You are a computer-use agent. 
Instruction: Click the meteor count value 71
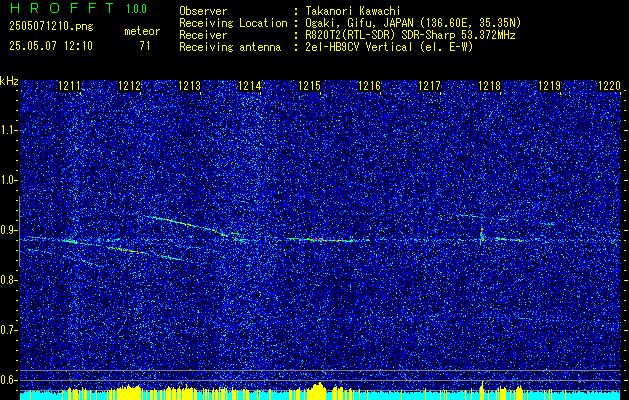coord(145,46)
